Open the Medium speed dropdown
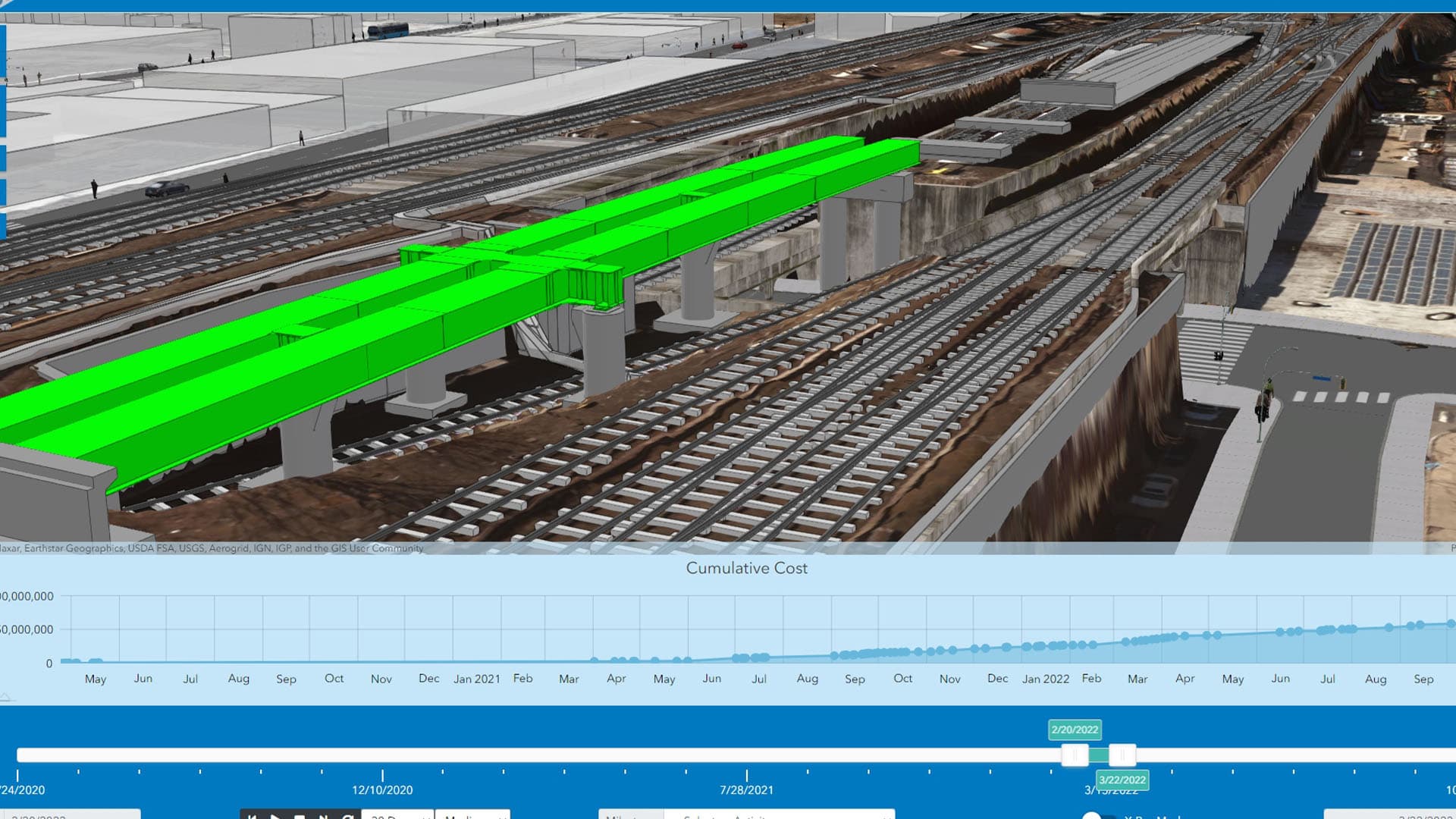 click(472, 816)
